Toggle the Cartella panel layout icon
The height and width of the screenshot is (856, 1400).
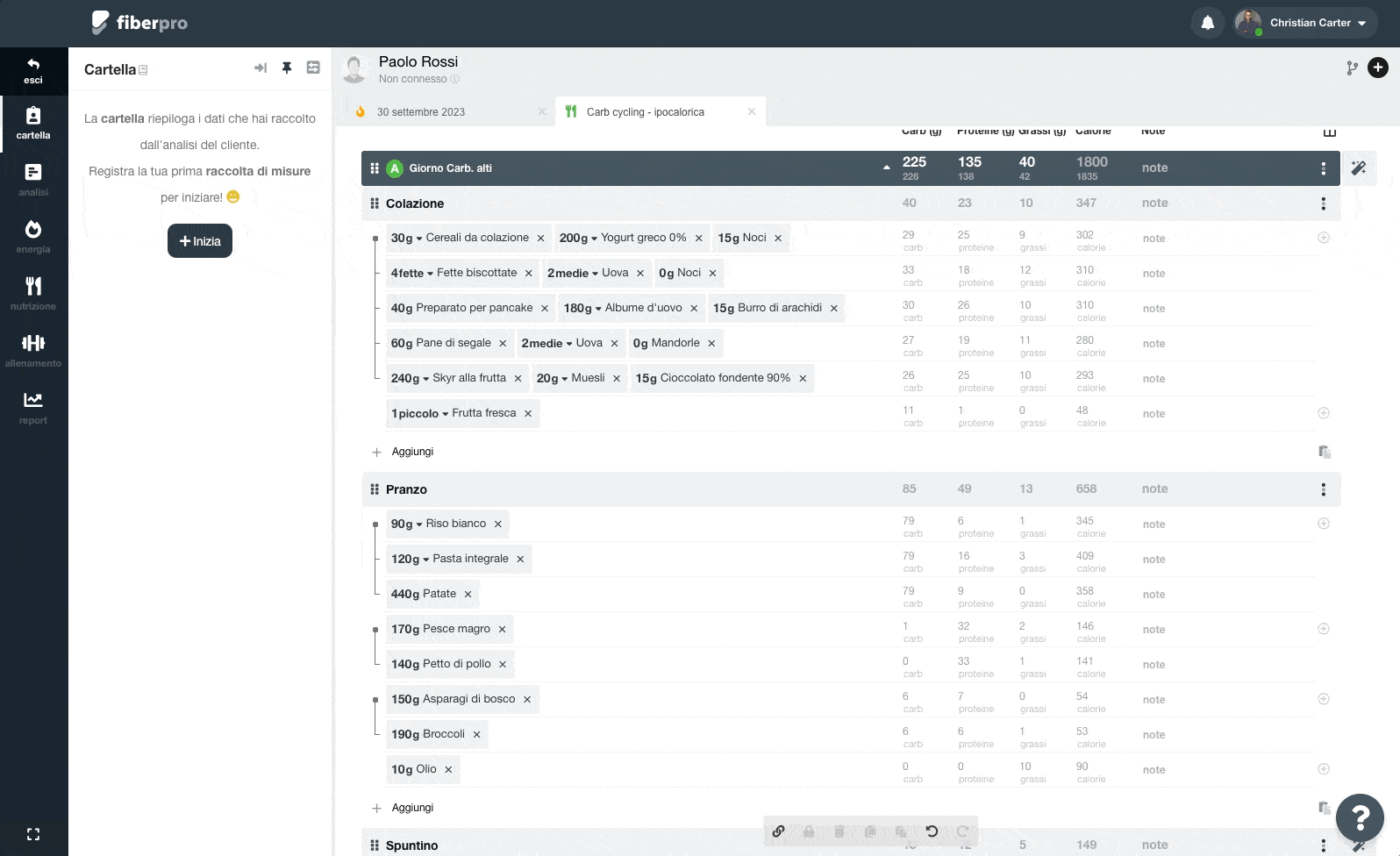coord(313,68)
